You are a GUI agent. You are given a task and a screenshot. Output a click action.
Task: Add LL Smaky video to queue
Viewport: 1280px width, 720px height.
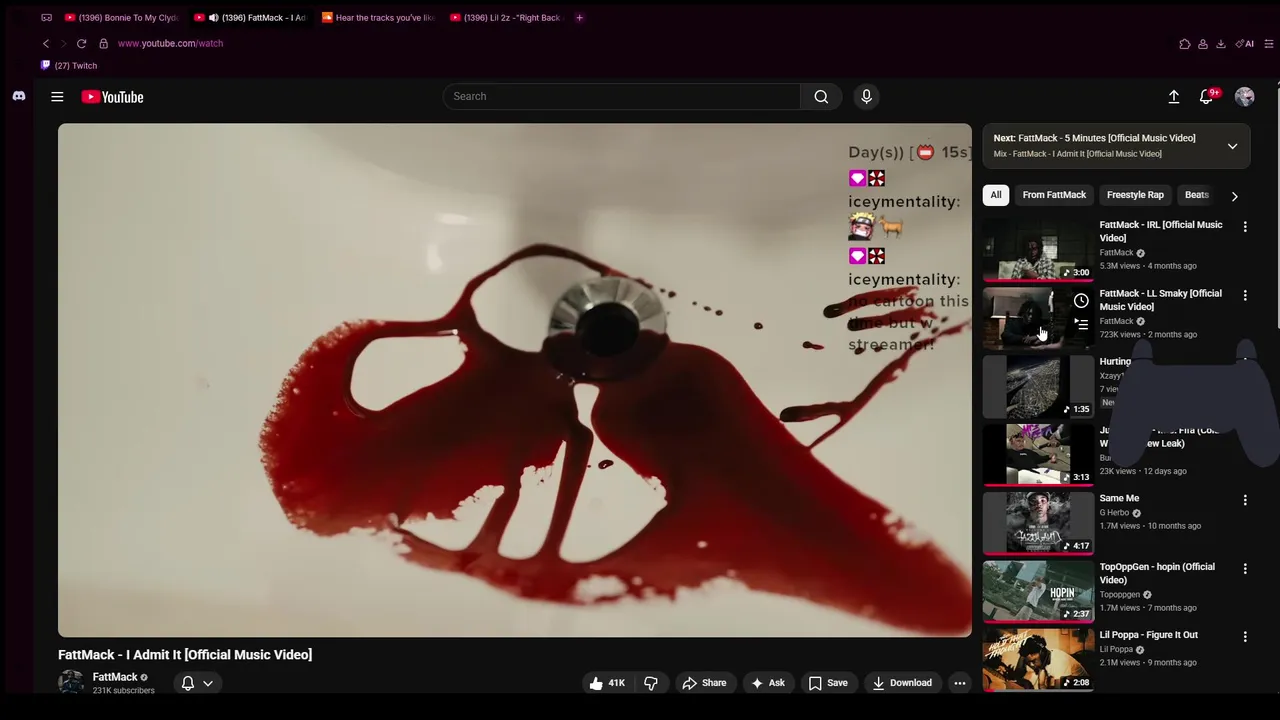click(x=1081, y=324)
